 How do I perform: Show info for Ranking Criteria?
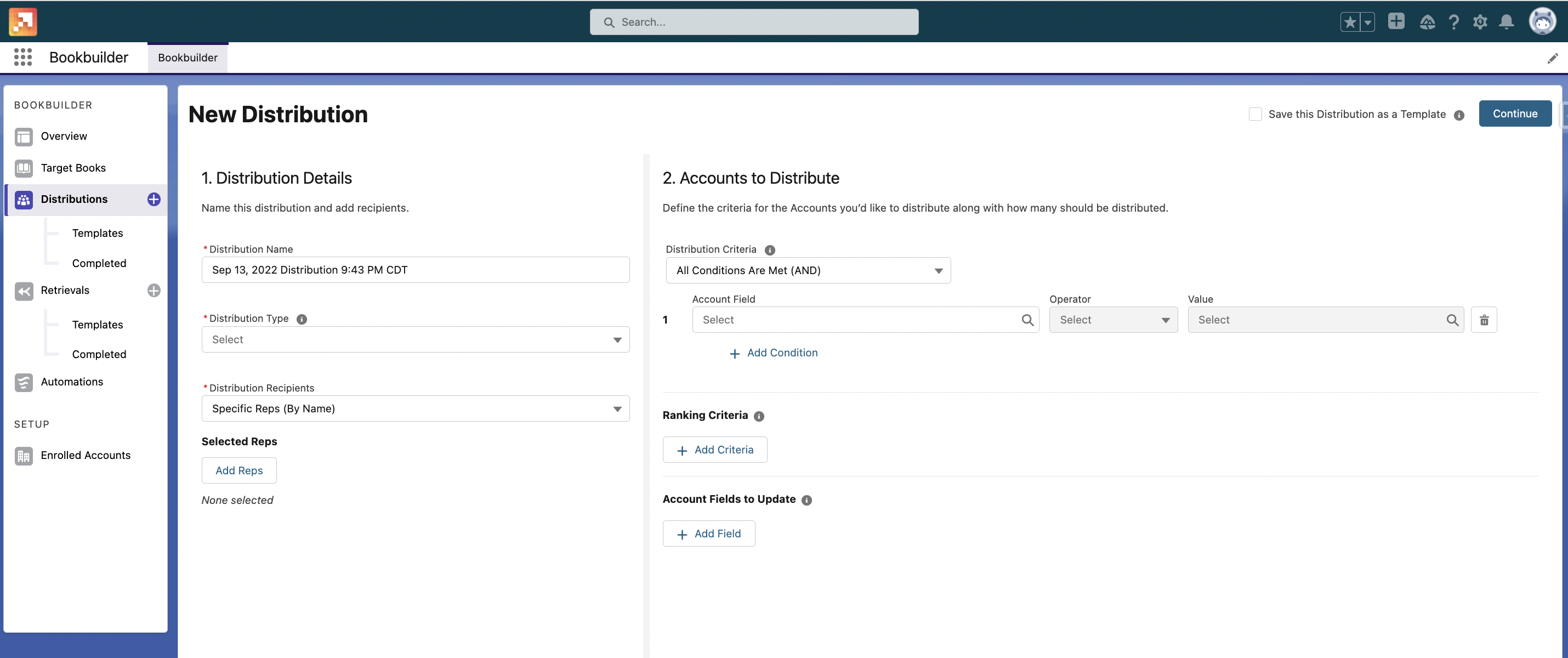758,416
